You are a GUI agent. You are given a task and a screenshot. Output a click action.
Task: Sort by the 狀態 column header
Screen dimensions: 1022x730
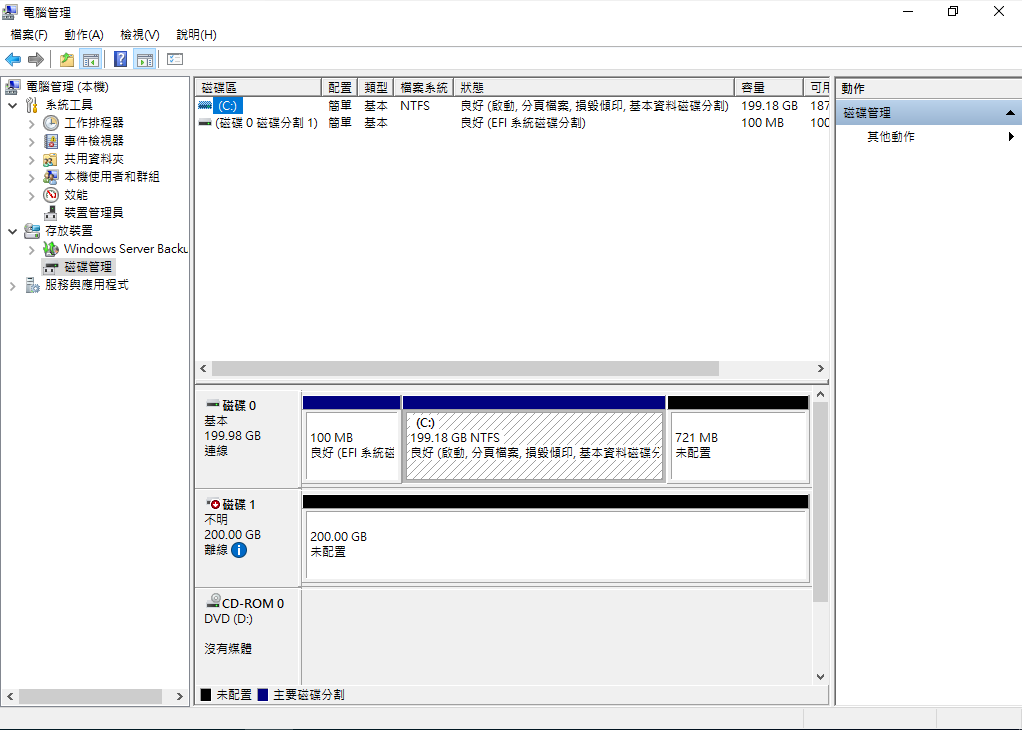point(594,87)
